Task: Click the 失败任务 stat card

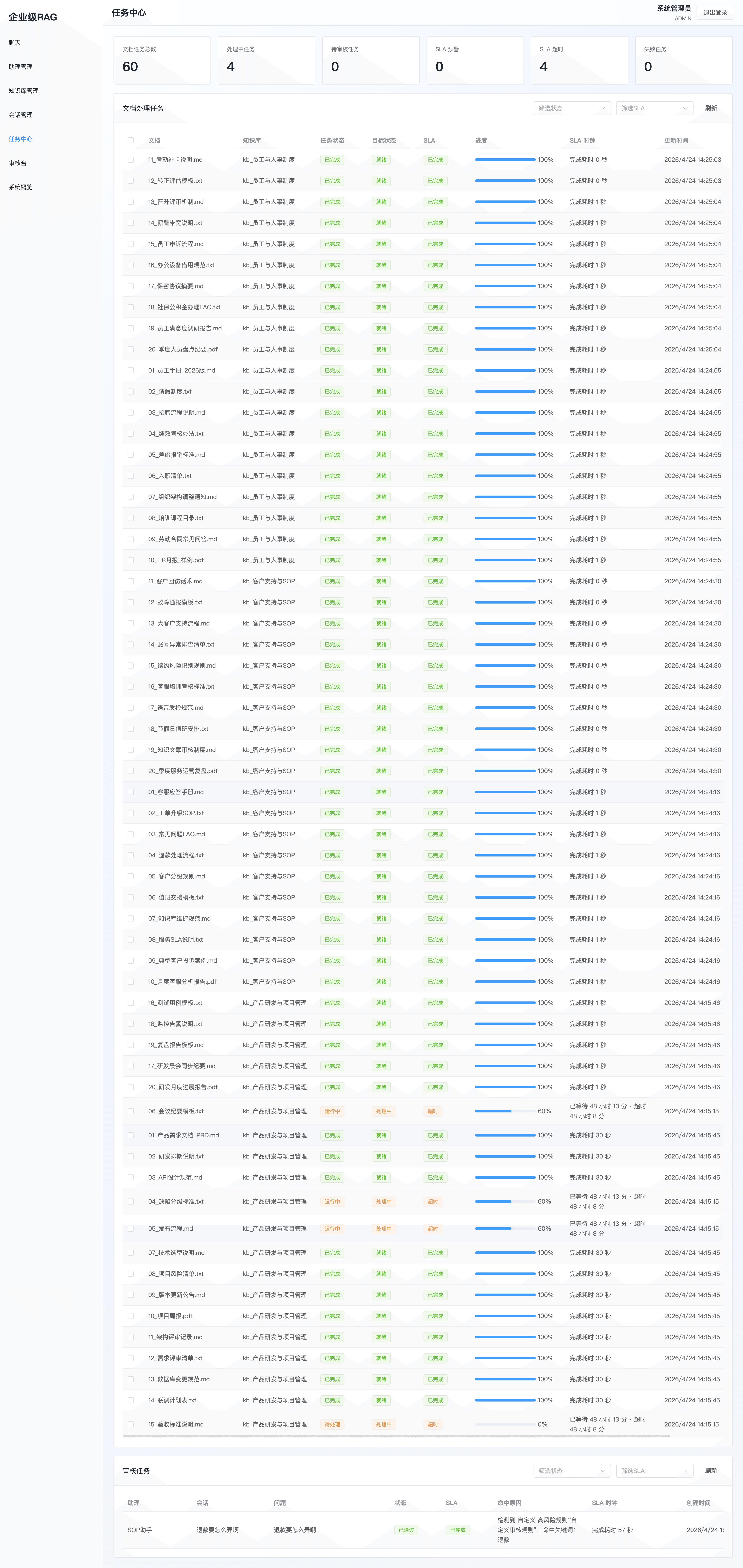Action: (x=684, y=60)
